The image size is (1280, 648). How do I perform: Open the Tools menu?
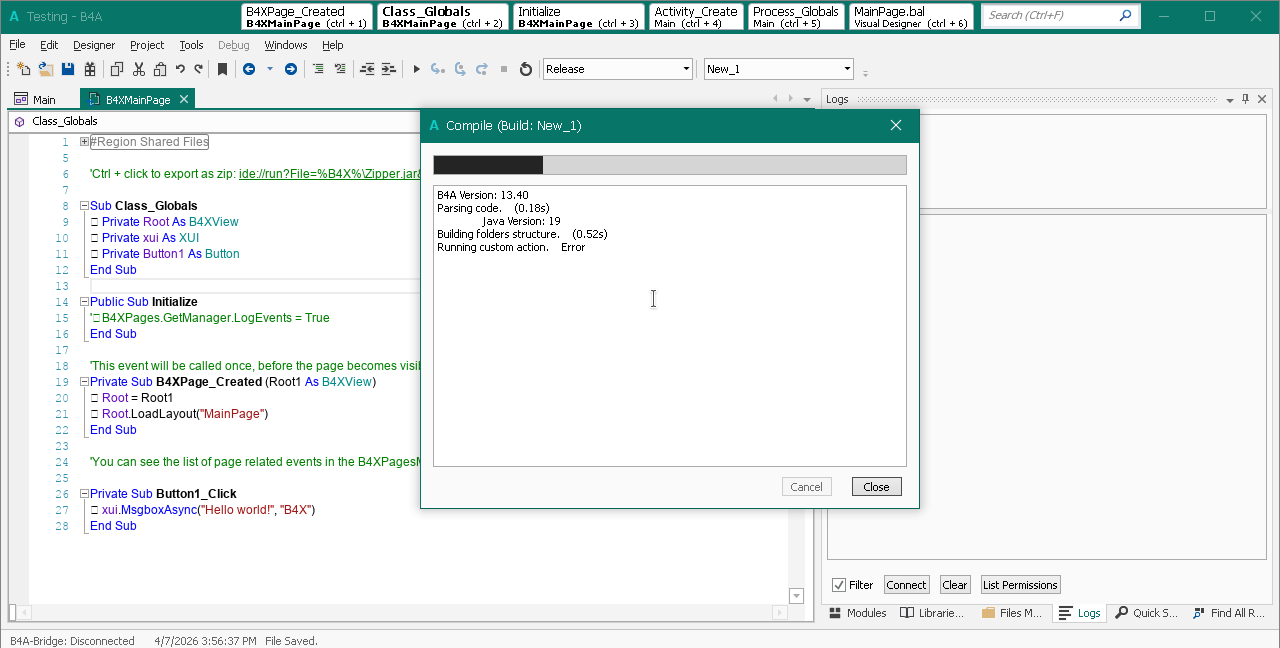191,45
